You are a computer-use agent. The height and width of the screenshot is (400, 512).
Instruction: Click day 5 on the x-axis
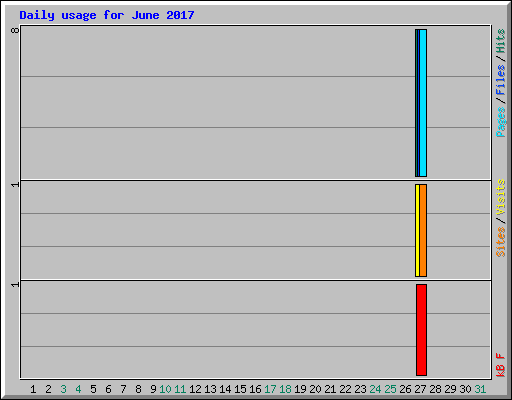[x=93, y=389]
